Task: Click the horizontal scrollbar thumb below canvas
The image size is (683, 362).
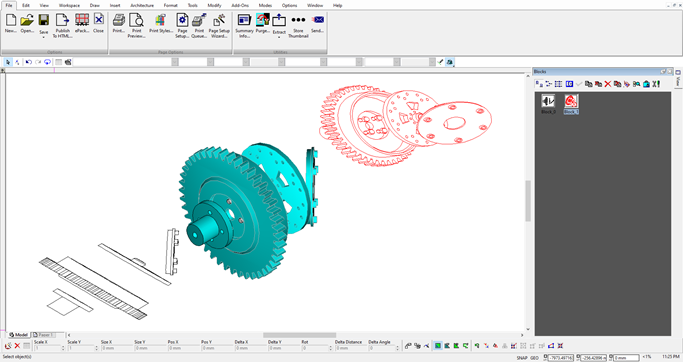Action: (299, 335)
